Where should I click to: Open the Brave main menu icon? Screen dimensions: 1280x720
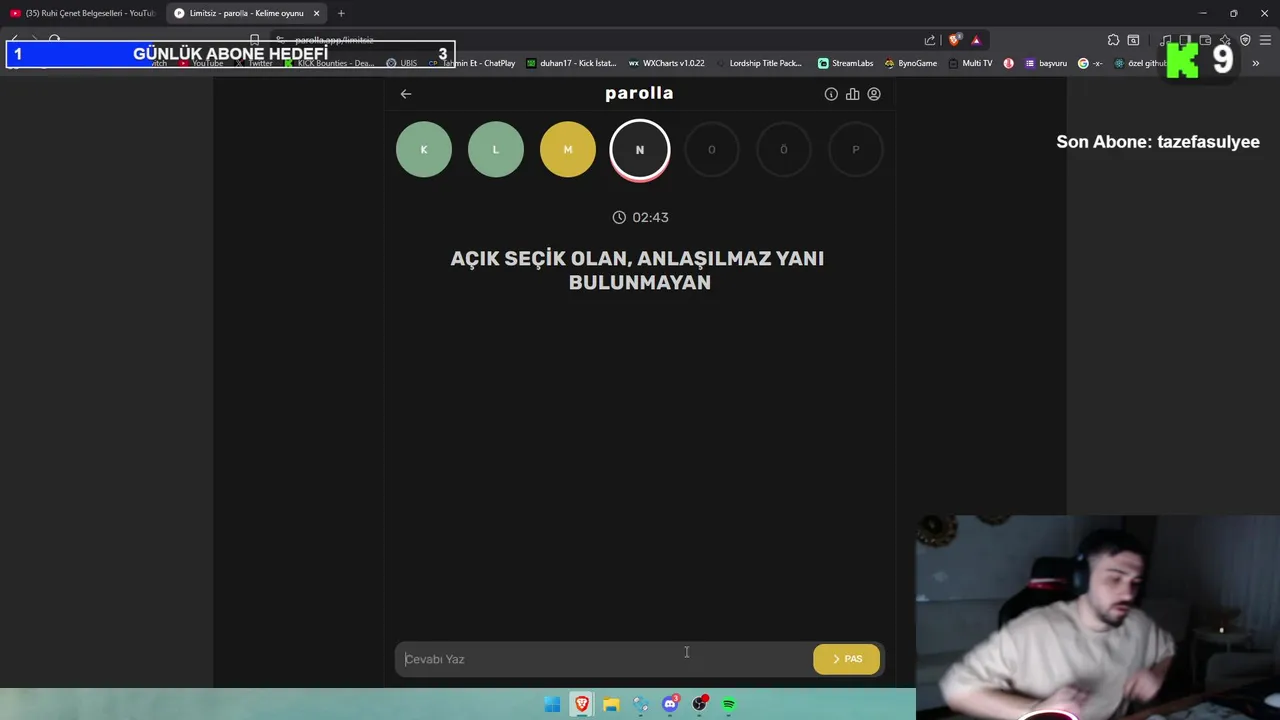point(1266,40)
